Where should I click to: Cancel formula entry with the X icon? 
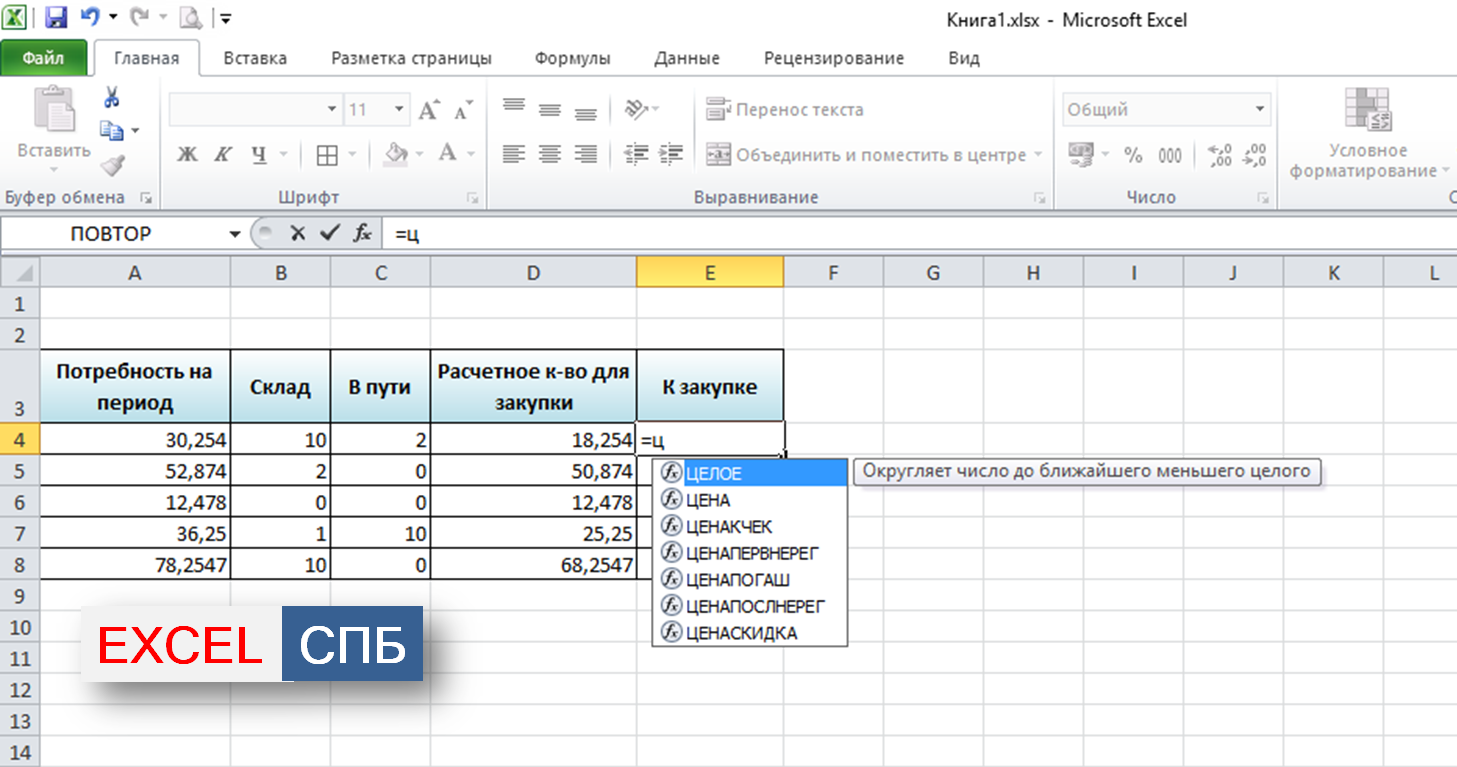(297, 234)
